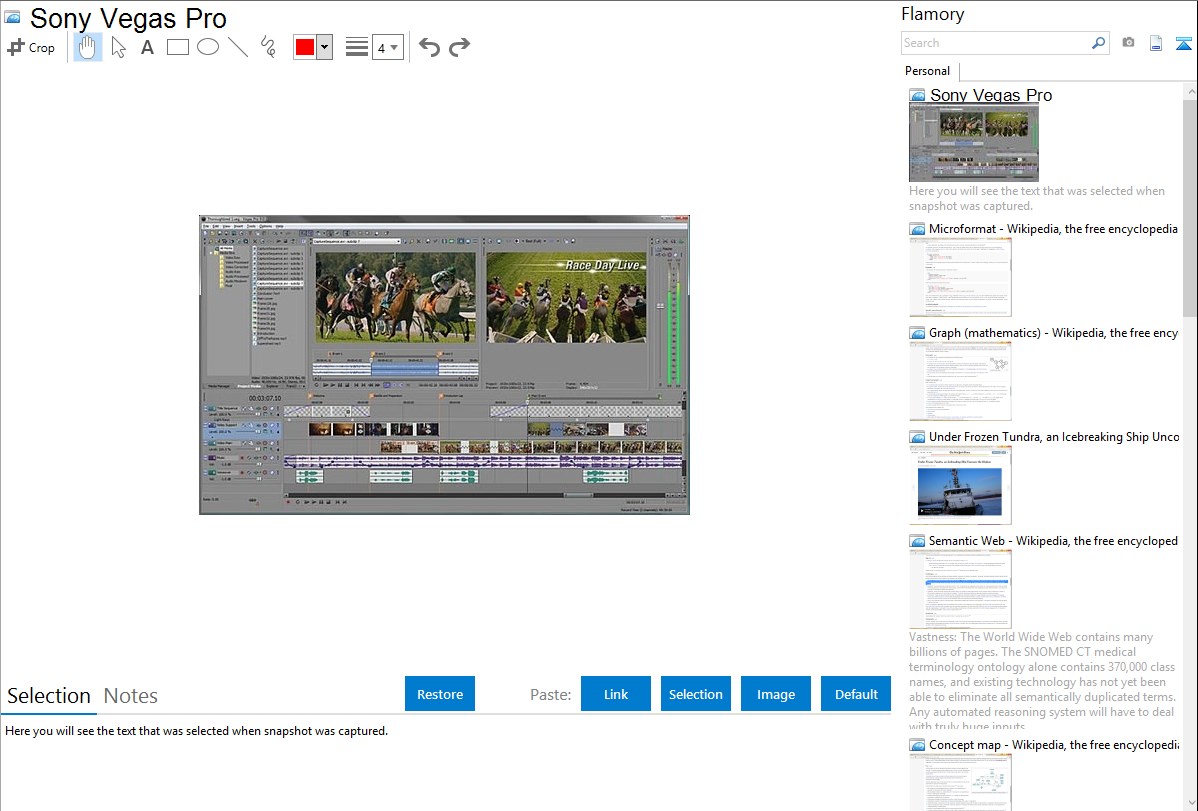This screenshot has width=1198, height=811.
Task: Select the Semantic Web thumbnail
Action: click(960, 589)
